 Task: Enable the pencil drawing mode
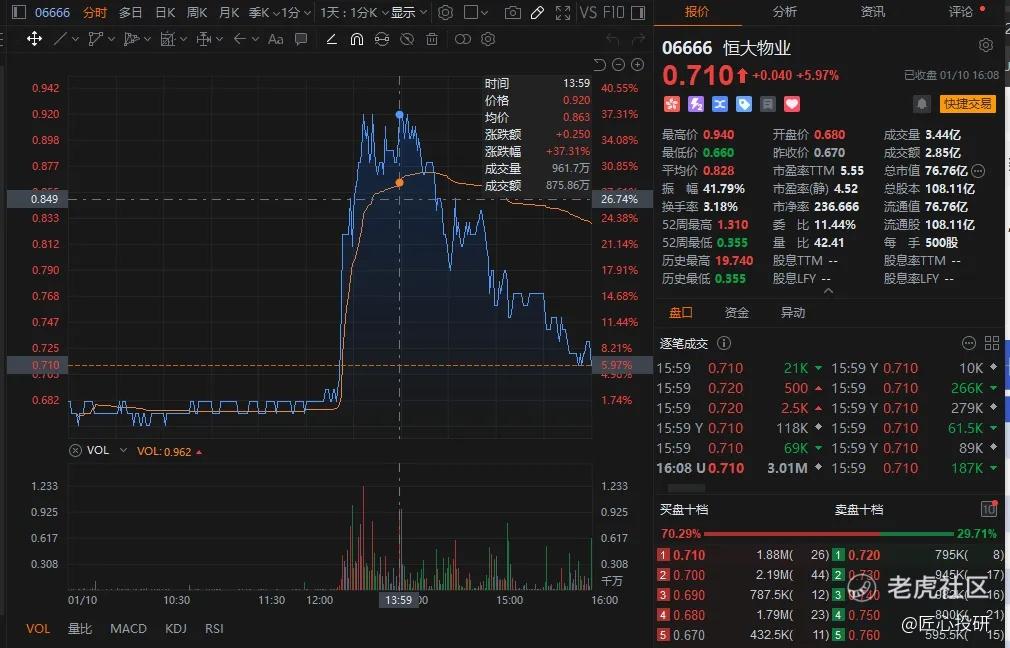(537, 13)
